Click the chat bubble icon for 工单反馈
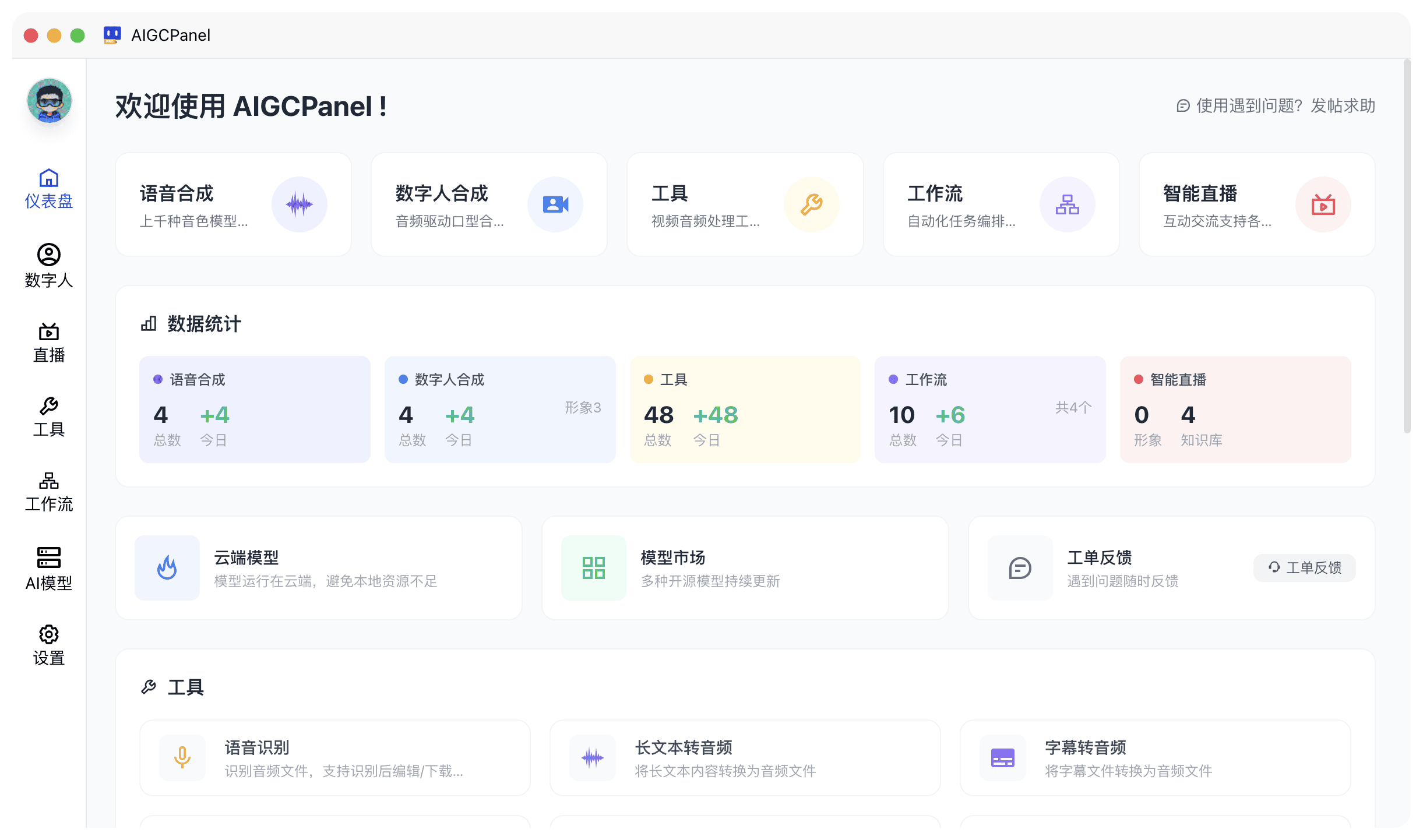The width and height of the screenshot is (1423, 840). [1020, 568]
